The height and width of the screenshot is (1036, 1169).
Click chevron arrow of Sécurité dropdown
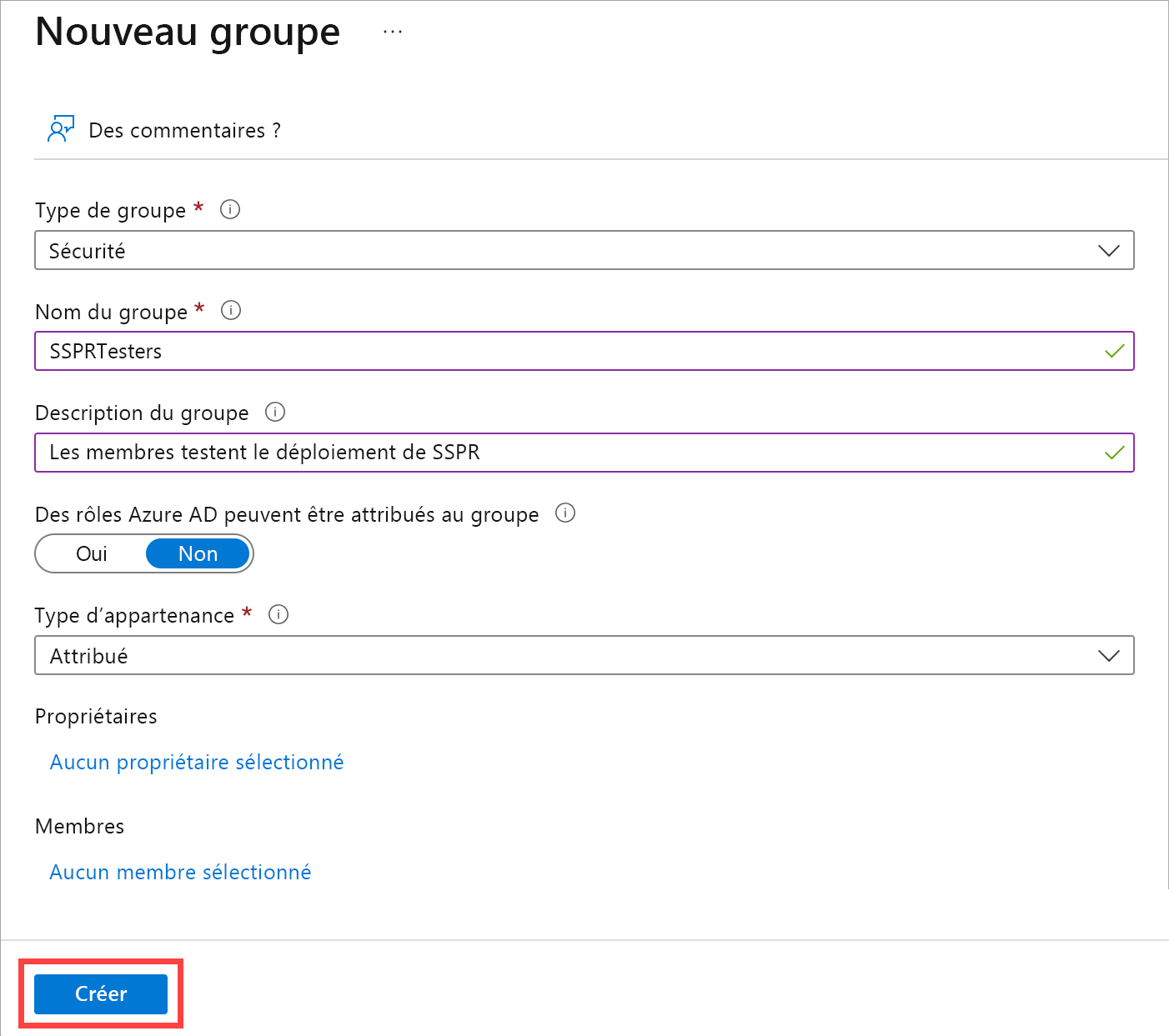pyautogui.click(x=1108, y=251)
